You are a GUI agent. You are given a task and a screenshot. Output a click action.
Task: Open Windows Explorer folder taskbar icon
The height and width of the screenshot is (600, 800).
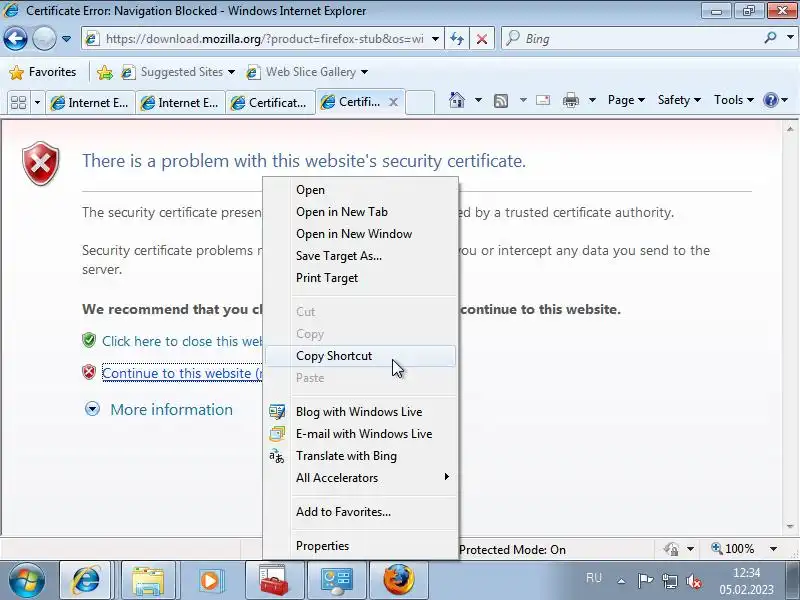(x=147, y=580)
